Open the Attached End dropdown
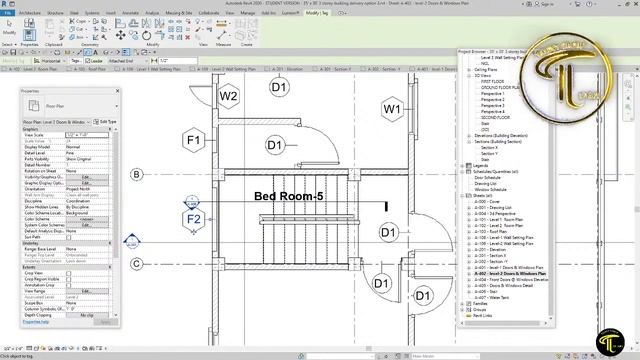The width and height of the screenshot is (640, 360). pyautogui.click(x=128, y=61)
